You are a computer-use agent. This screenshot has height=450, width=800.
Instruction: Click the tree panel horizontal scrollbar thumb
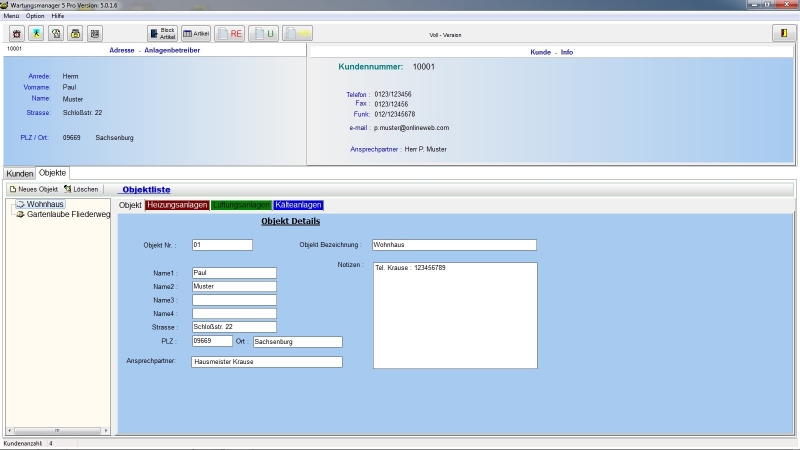[x=57, y=431]
